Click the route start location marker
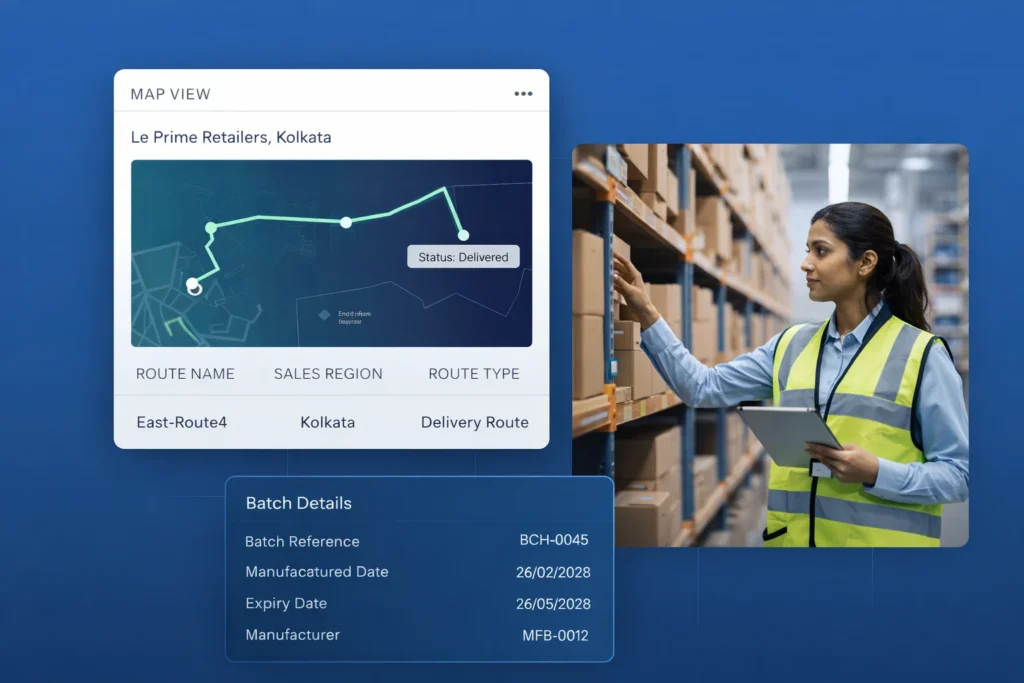This screenshot has height=683, width=1024. click(193, 286)
